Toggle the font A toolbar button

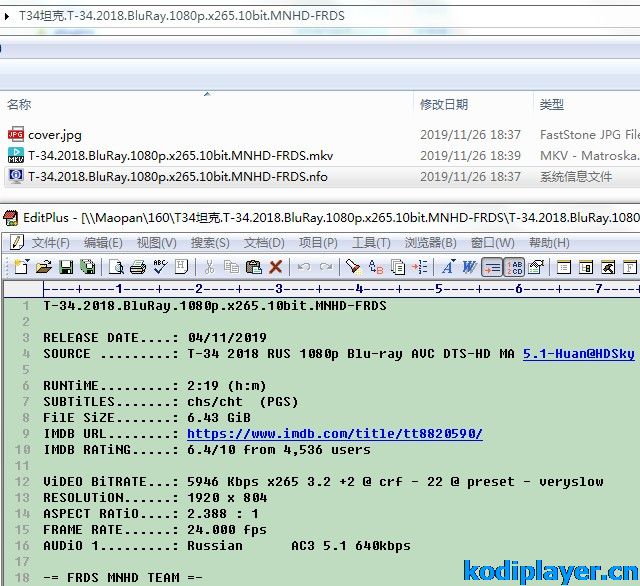[x=447, y=267]
